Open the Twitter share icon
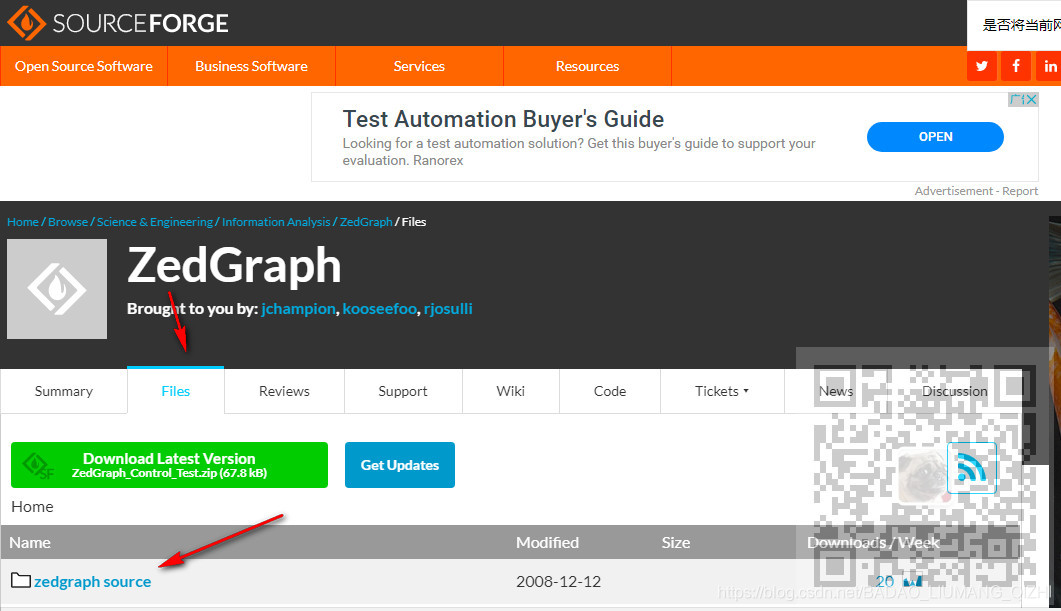The image size is (1061, 611). click(981, 66)
